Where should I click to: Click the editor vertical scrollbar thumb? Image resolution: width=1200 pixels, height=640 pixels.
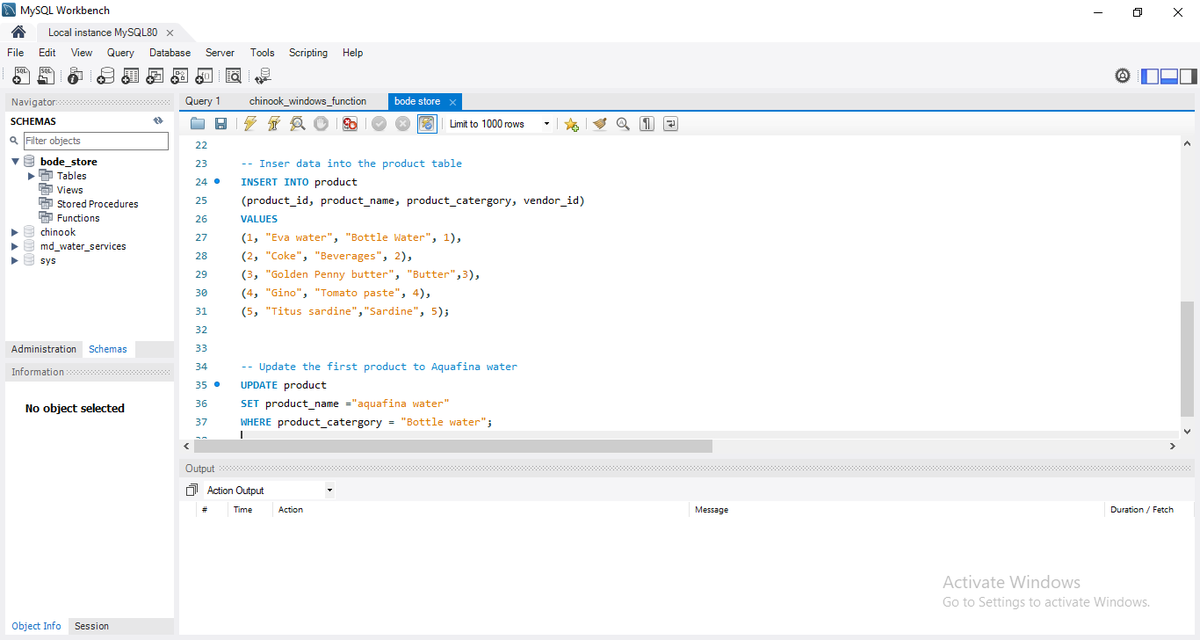coord(1187,358)
